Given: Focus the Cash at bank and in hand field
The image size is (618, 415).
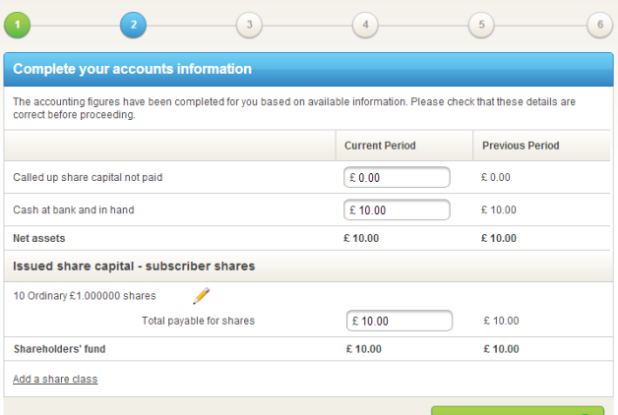Looking at the screenshot, I should click(398, 210).
